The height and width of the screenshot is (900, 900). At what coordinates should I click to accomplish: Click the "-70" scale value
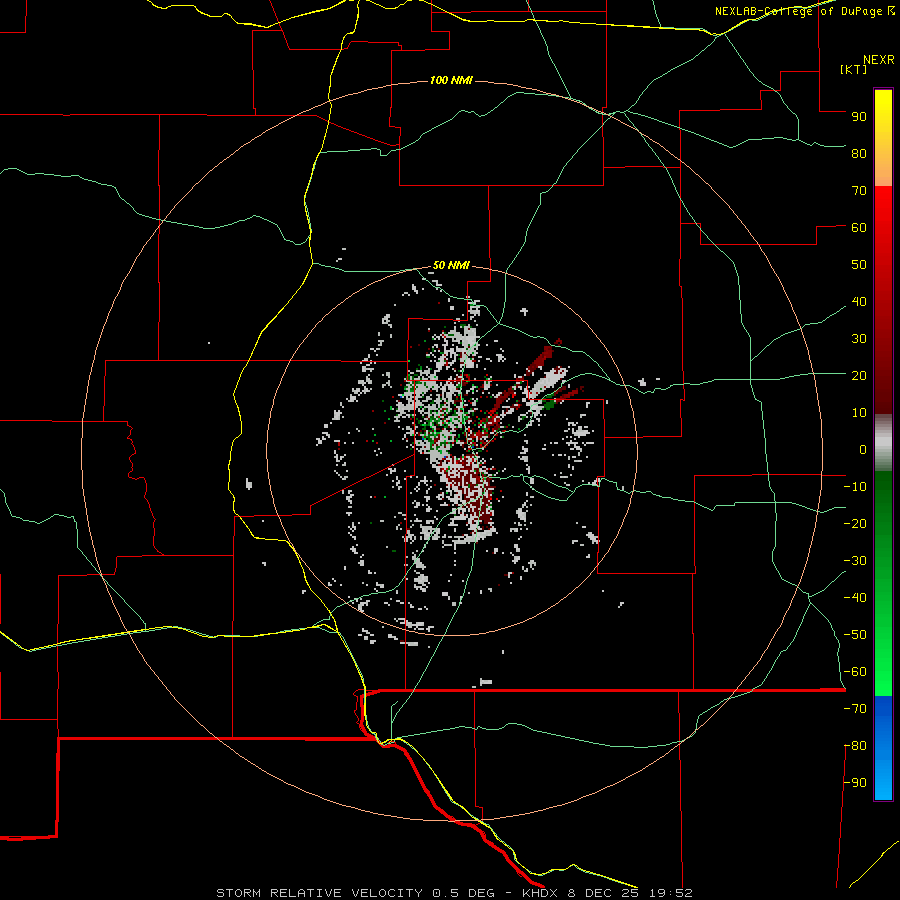[855, 709]
